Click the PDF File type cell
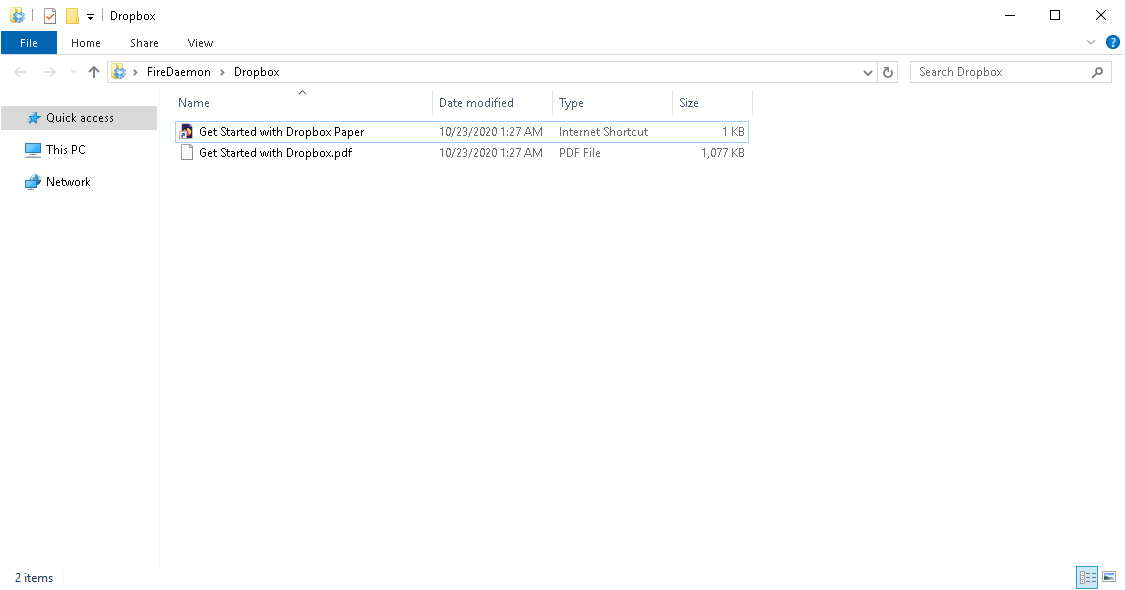 pyautogui.click(x=580, y=153)
